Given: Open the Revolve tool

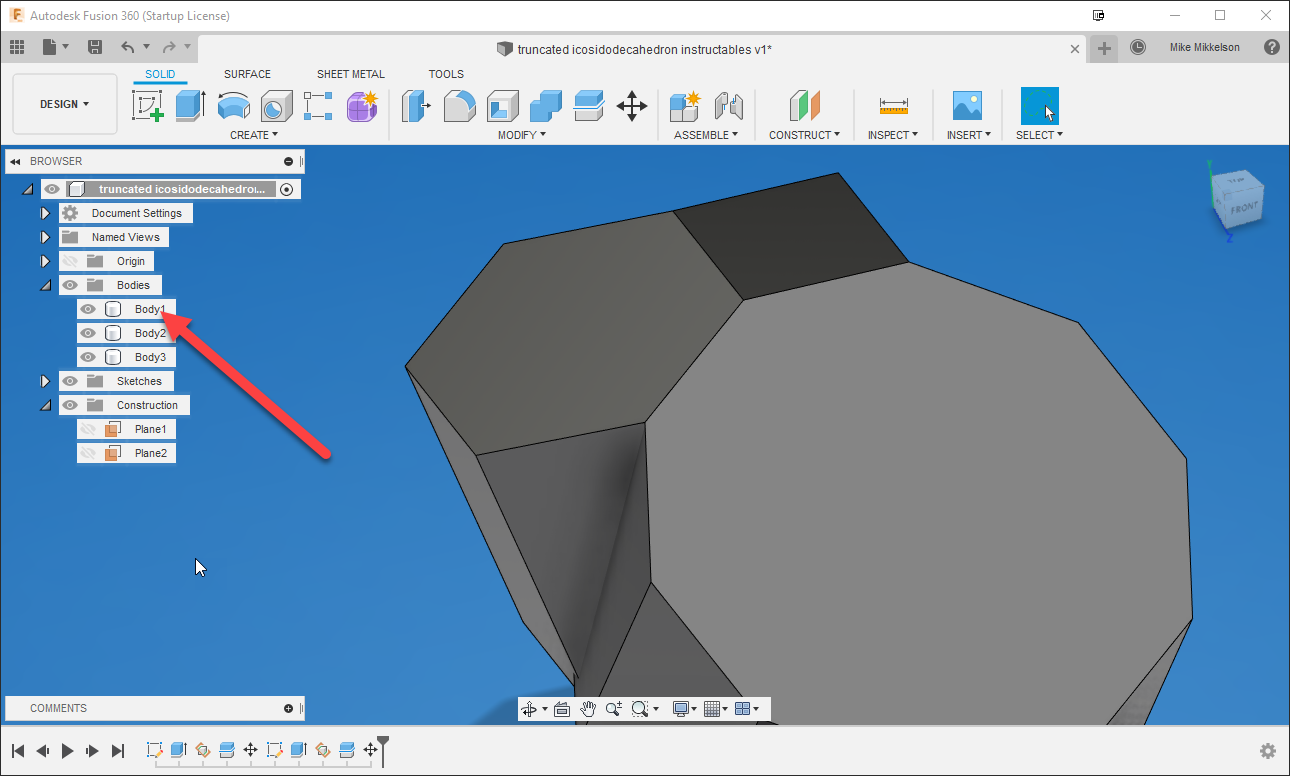Looking at the screenshot, I should tap(233, 106).
